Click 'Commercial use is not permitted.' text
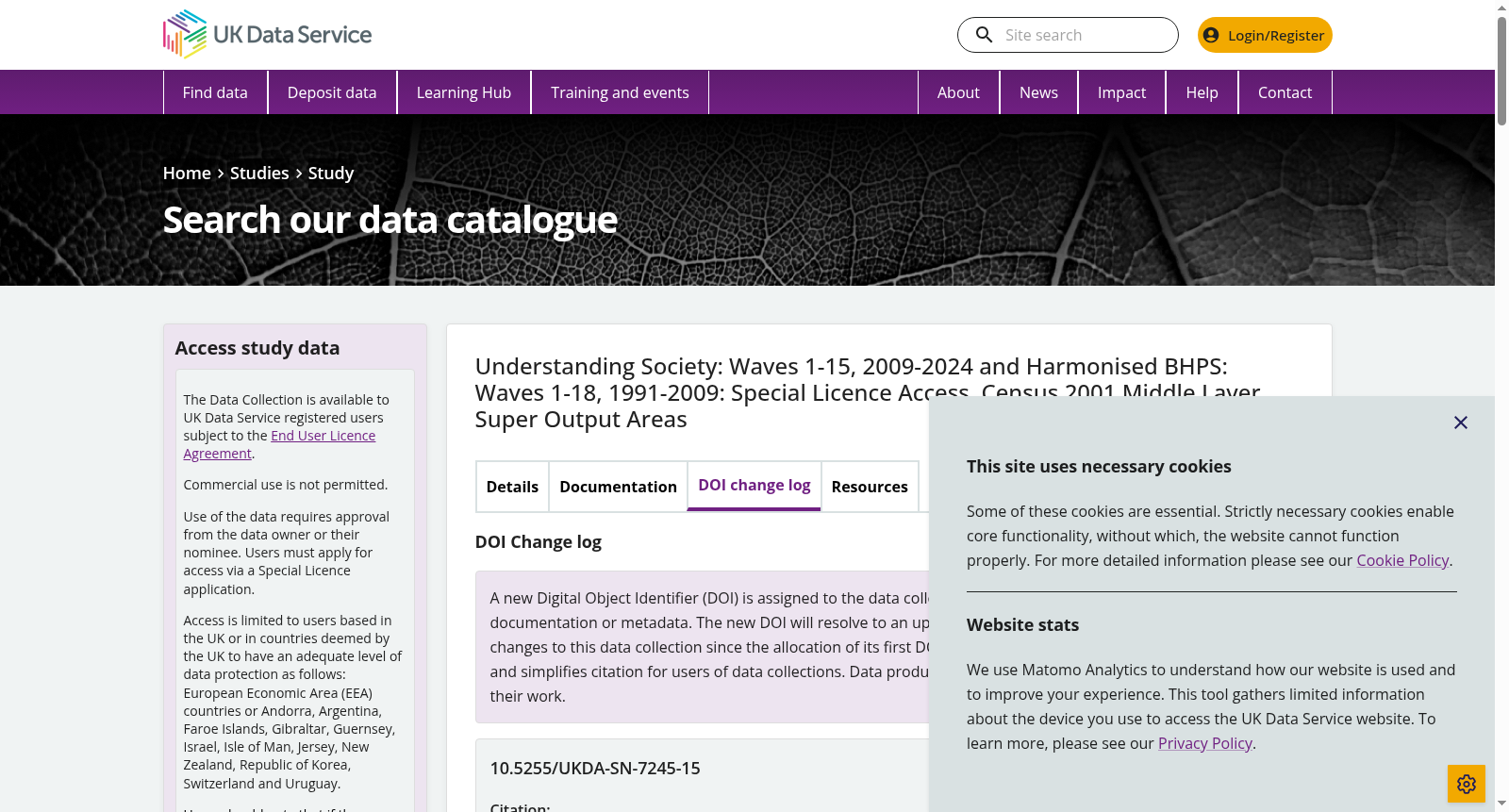Viewport: 1509px width, 812px height. 286,485
